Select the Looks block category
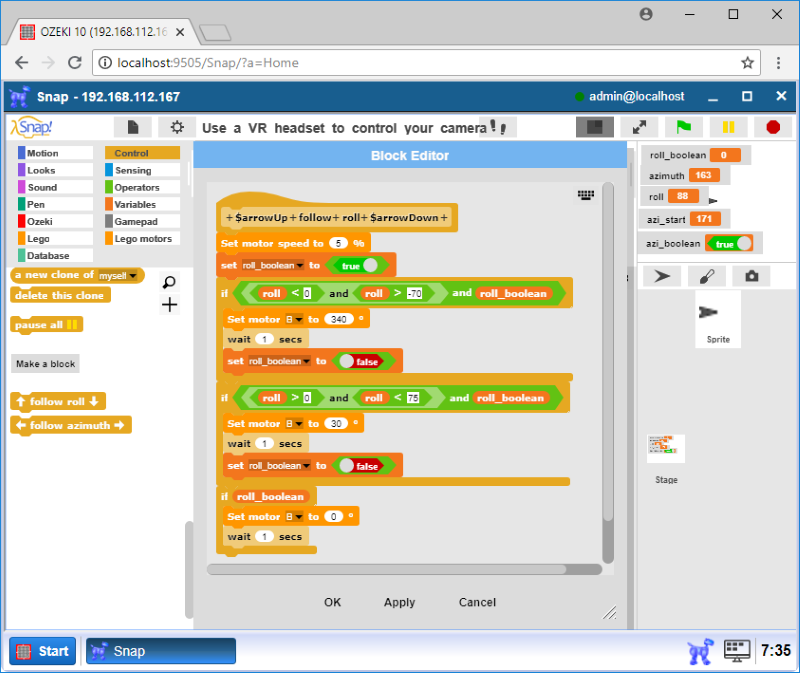Image resolution: width=800 pixels, height=673 pixels. click(x=55, y=170)
